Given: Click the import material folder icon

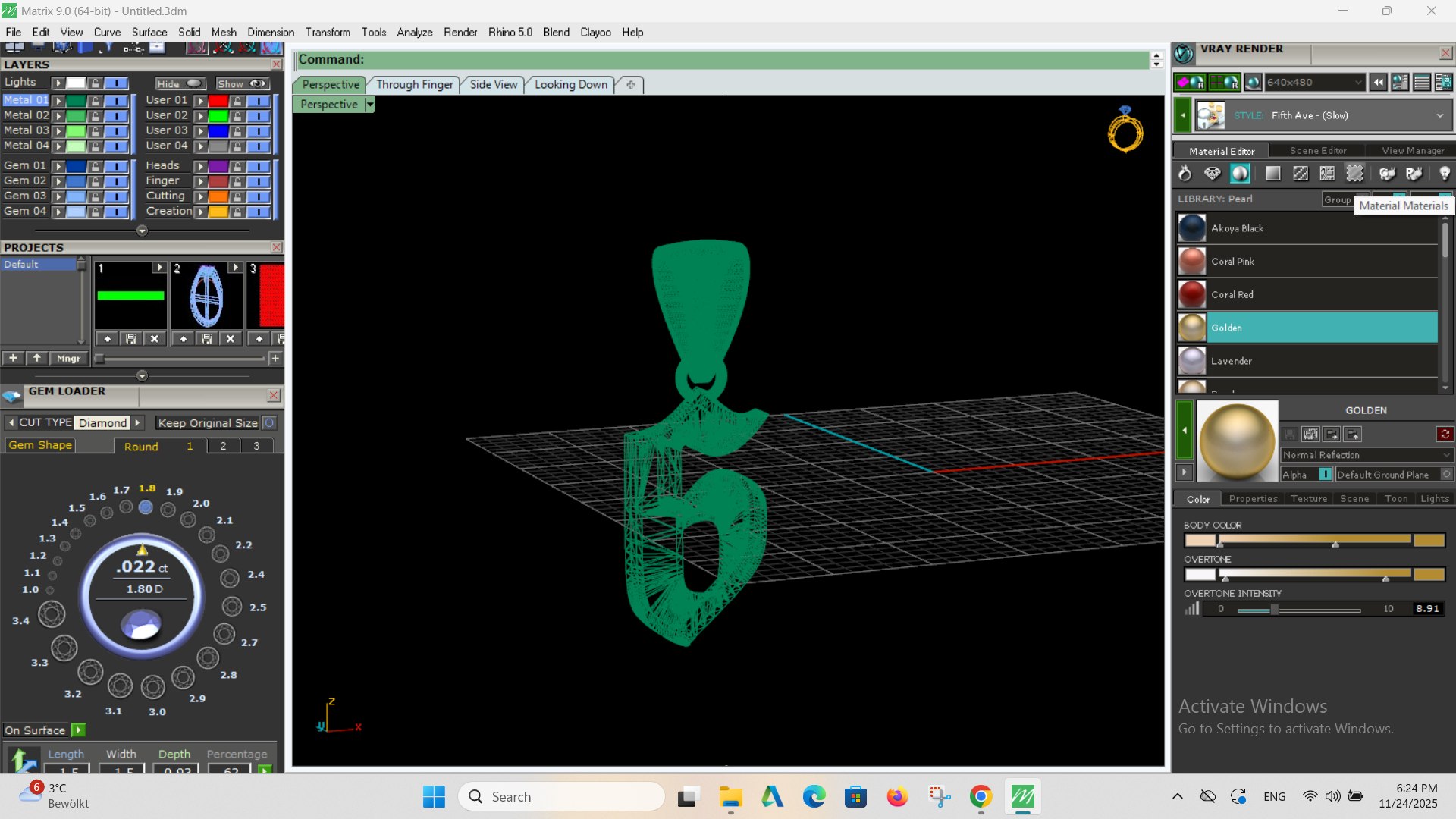Looking at the screenshot, I should [x=1354, y=434].
